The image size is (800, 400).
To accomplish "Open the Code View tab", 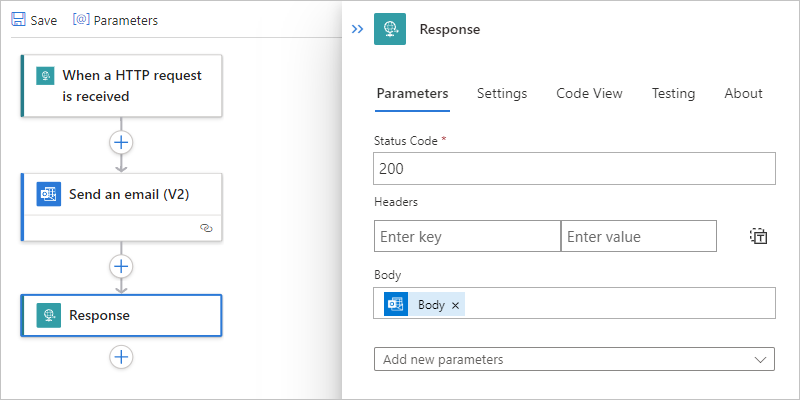I will click(x=589, y=93).
